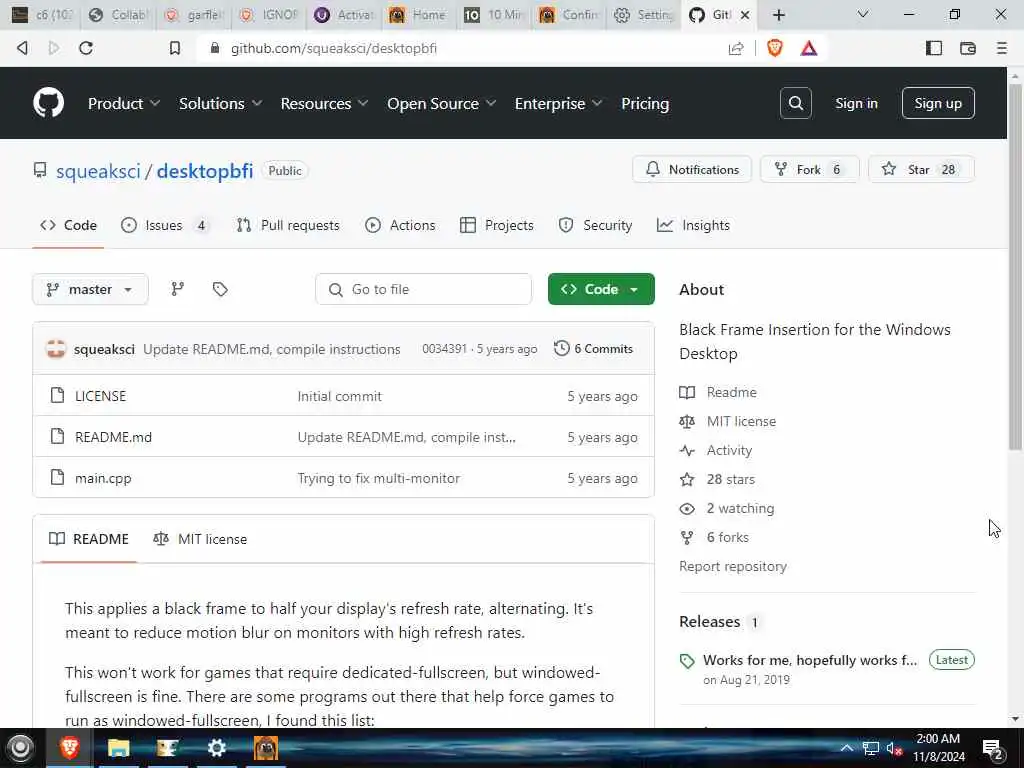Open the LICENSE file
1024x768 pixels.
(x=101, y=396)
